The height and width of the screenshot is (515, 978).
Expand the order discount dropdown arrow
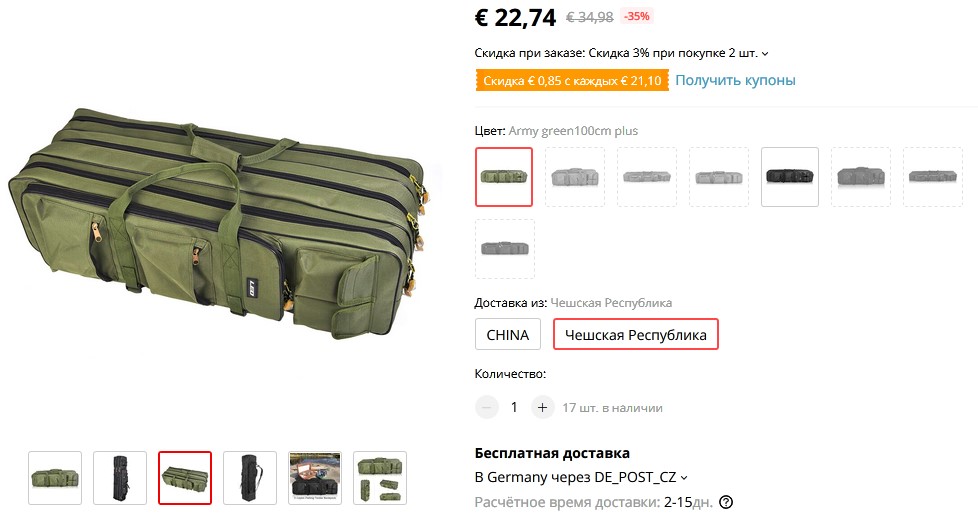click(765, 54)
